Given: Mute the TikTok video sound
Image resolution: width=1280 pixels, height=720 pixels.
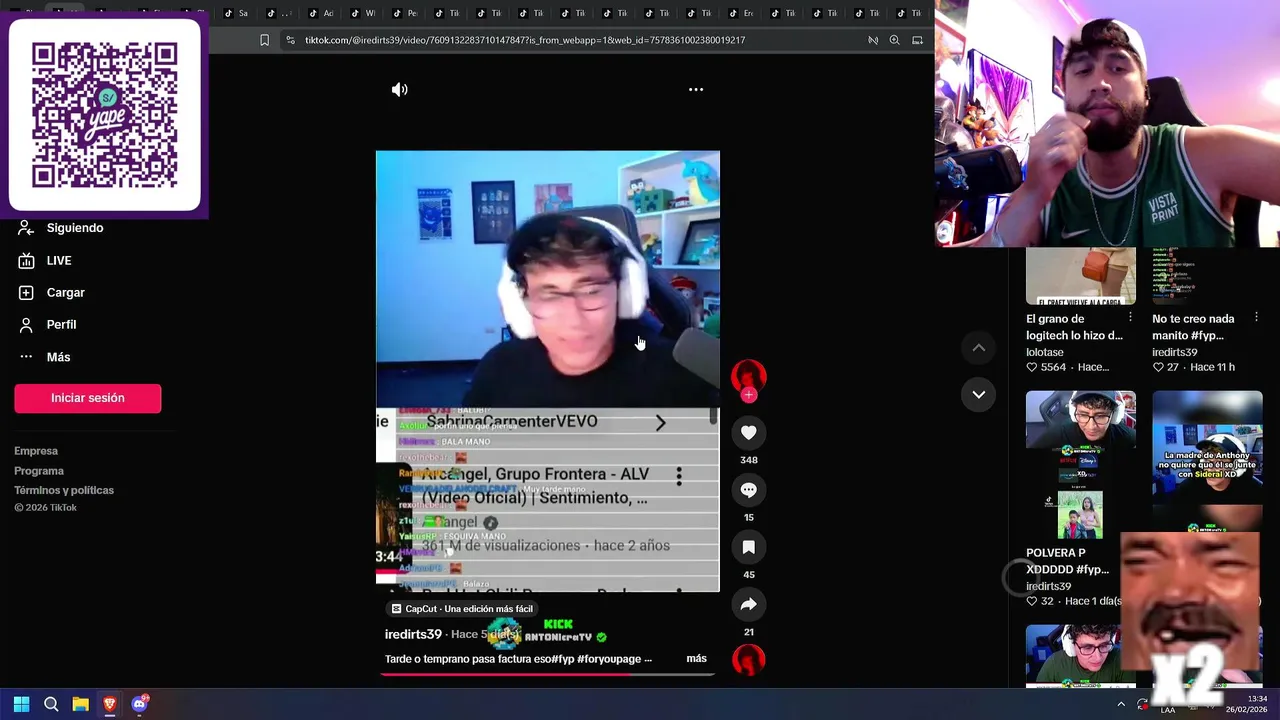Looking at the screenshot, I should pyautogui.click(x=399, y=90).
